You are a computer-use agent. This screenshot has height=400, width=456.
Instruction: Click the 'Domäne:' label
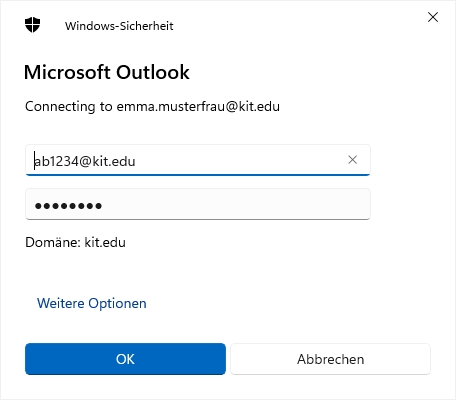point(53,242)
